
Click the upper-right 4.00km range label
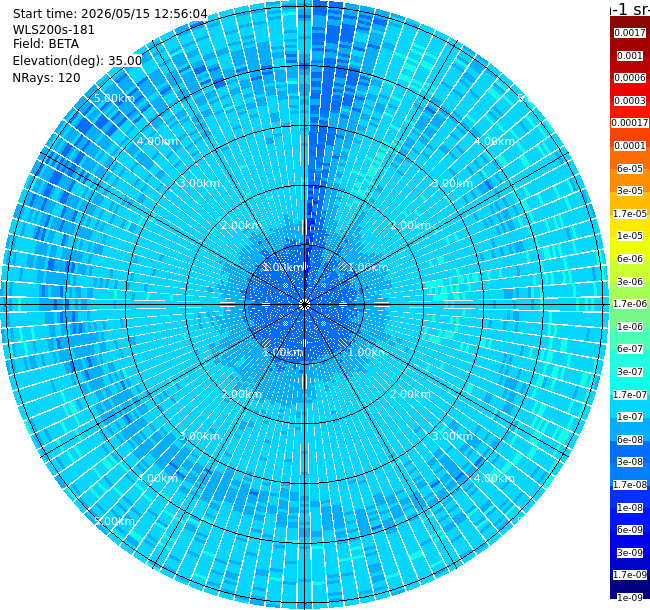tap(495, 141)
